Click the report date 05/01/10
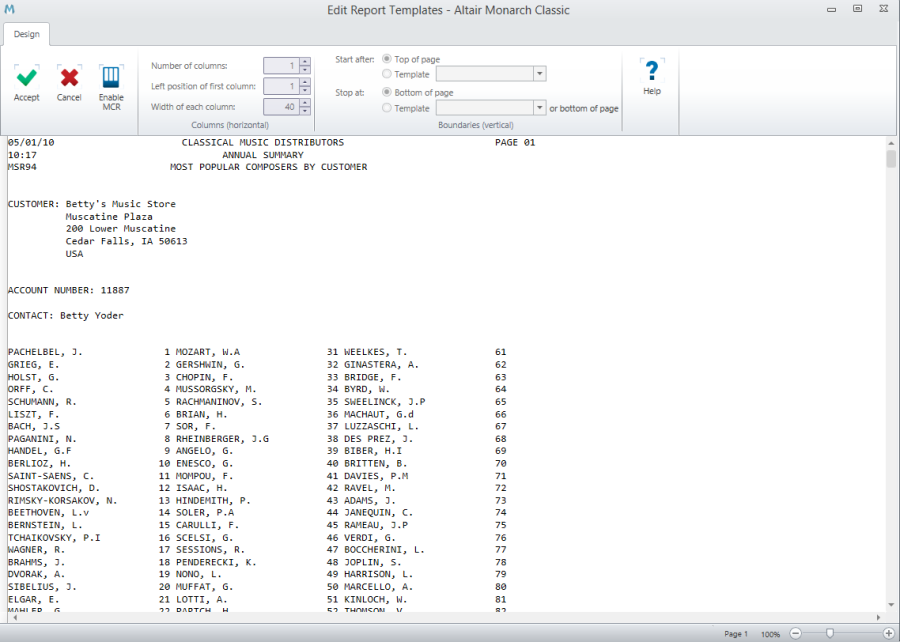900x642 pixels. pos(31,142)
